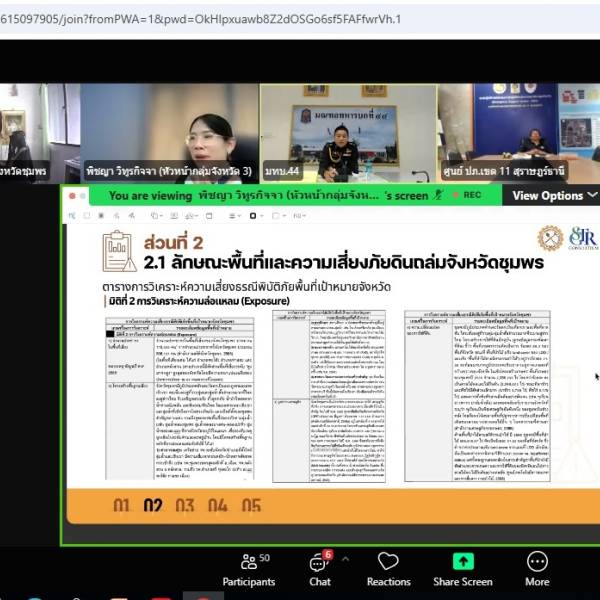Click the green 'You are viewing' banner

pyautogui.click(x=295, y=196)
